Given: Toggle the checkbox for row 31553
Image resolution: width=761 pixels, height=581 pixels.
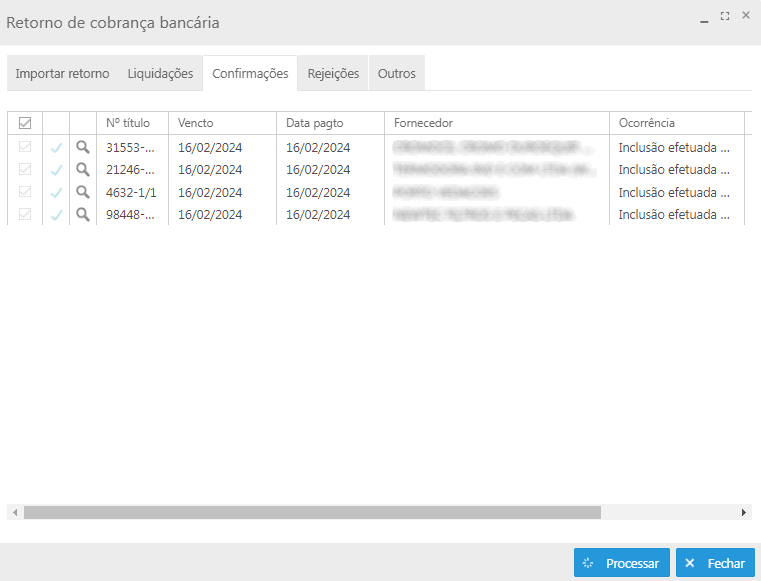Looking at the screenshot, I should 25,147.
